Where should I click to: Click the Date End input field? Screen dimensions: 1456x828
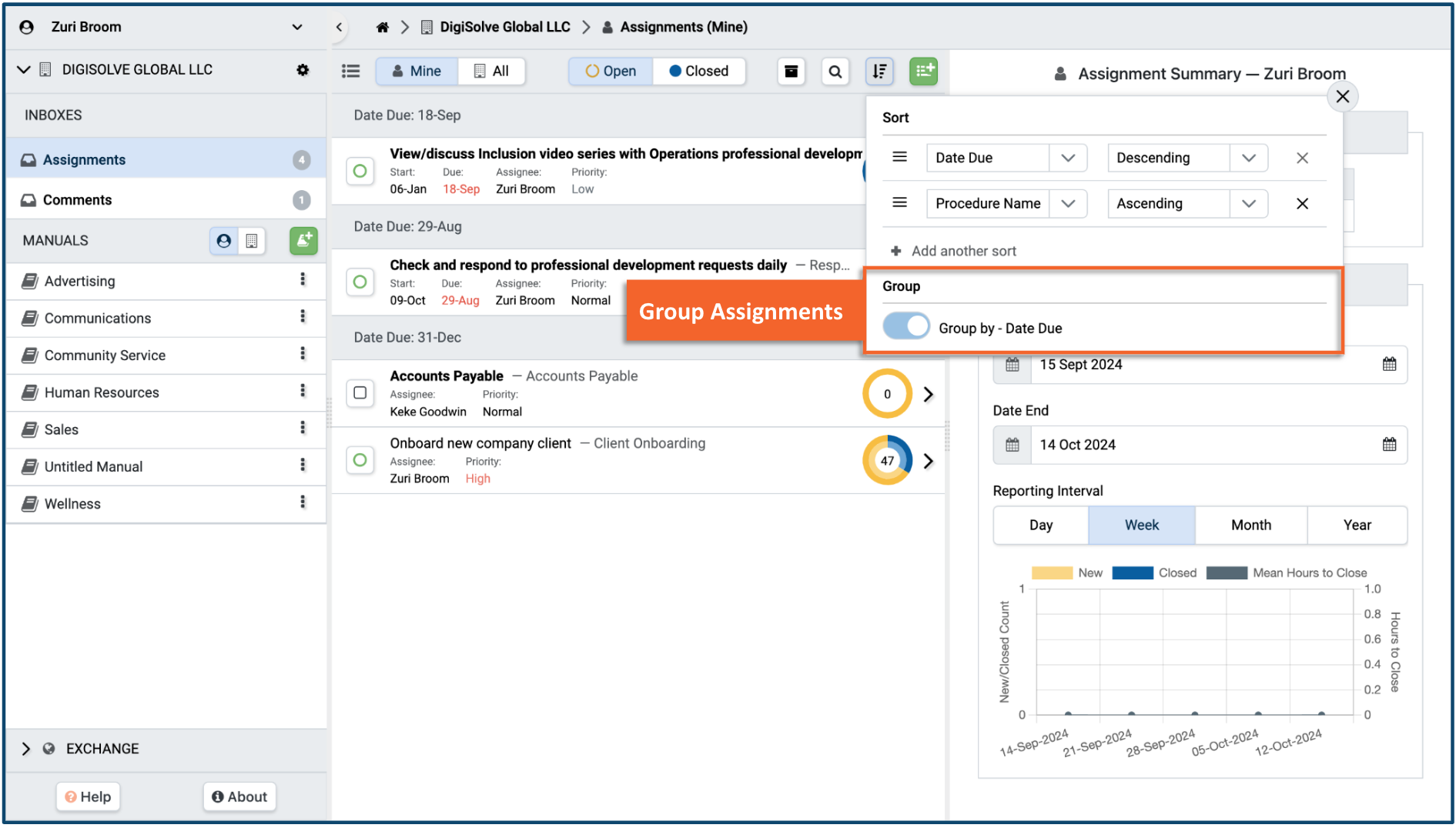tap(1201, 445)
